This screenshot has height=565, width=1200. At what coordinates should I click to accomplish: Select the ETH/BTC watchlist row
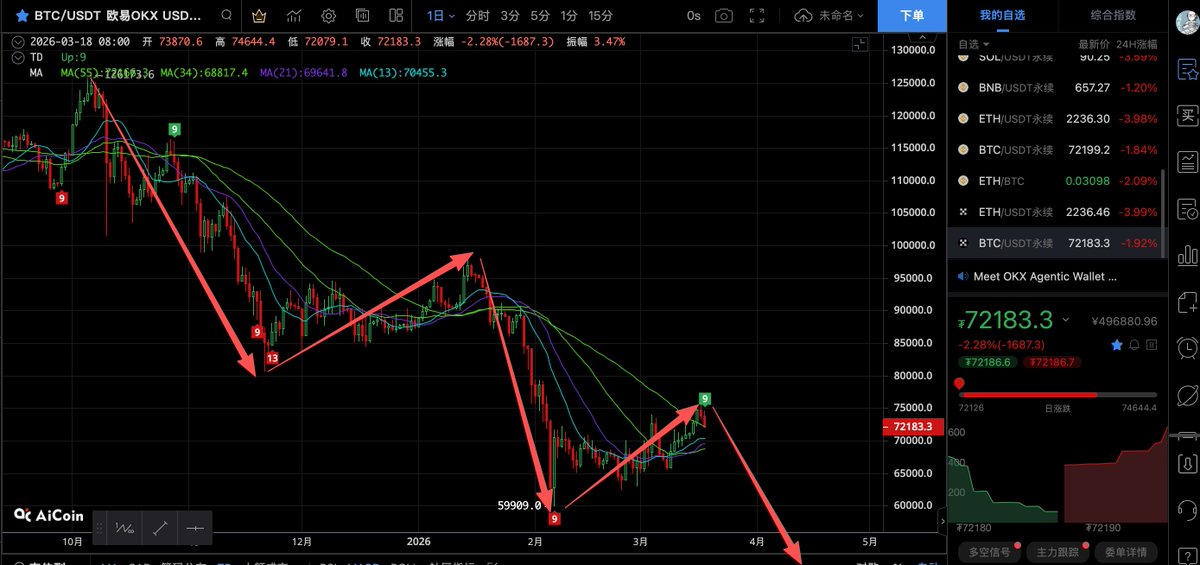[x=1056, y=181]
